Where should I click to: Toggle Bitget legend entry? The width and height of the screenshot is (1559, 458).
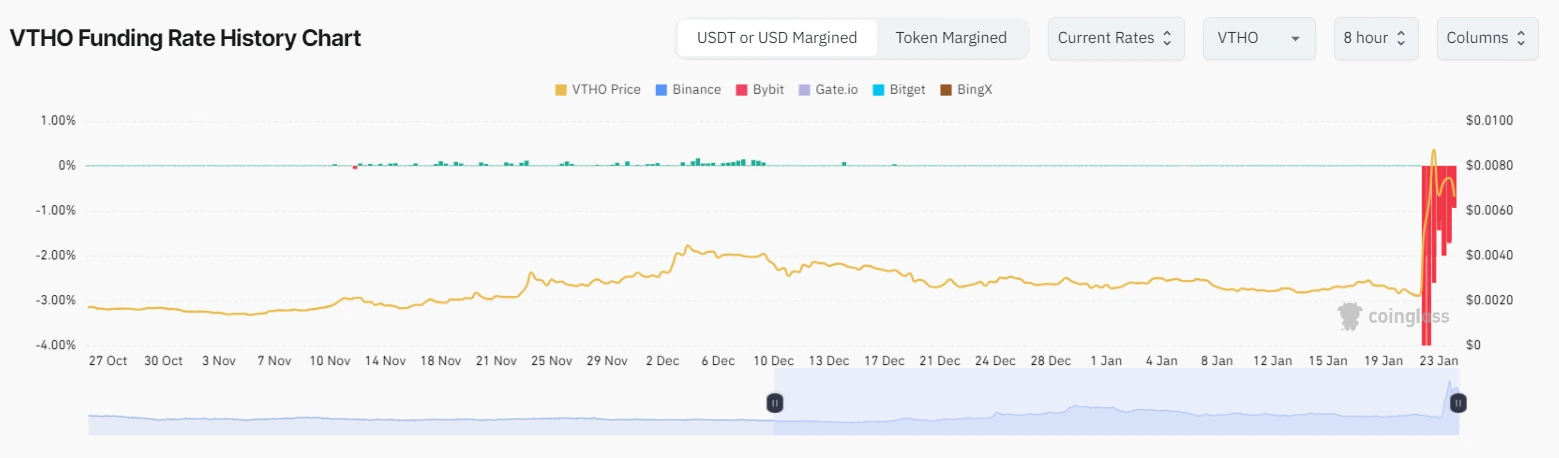coord(898,90)
